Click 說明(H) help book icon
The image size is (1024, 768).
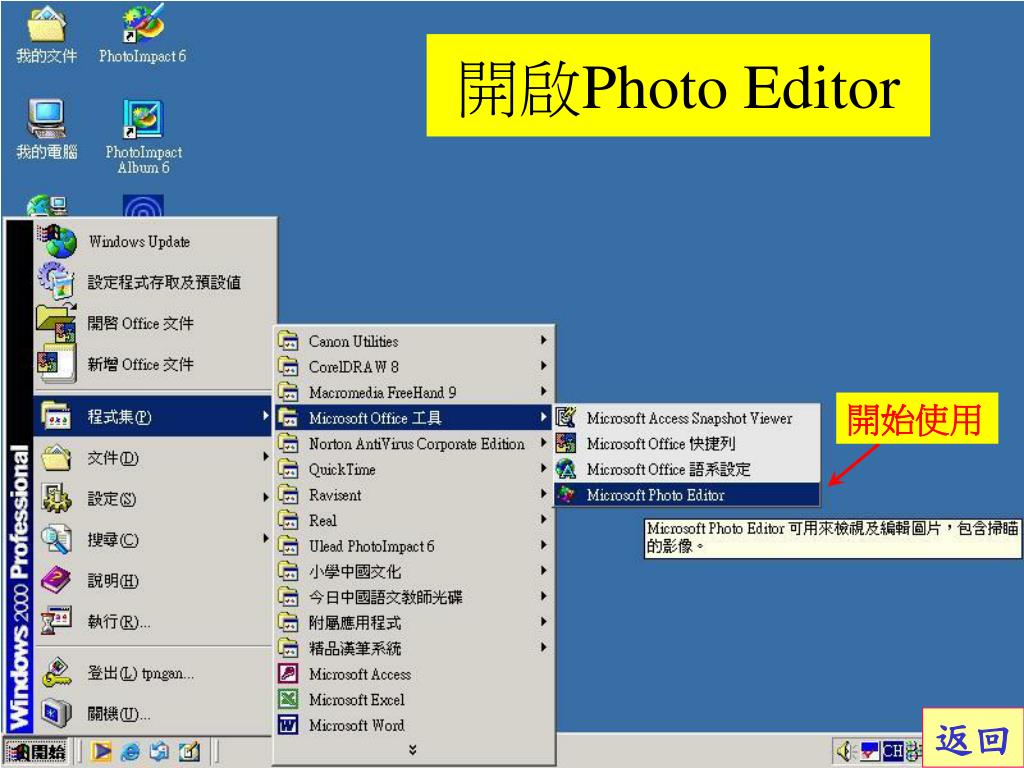pos(56,580)
